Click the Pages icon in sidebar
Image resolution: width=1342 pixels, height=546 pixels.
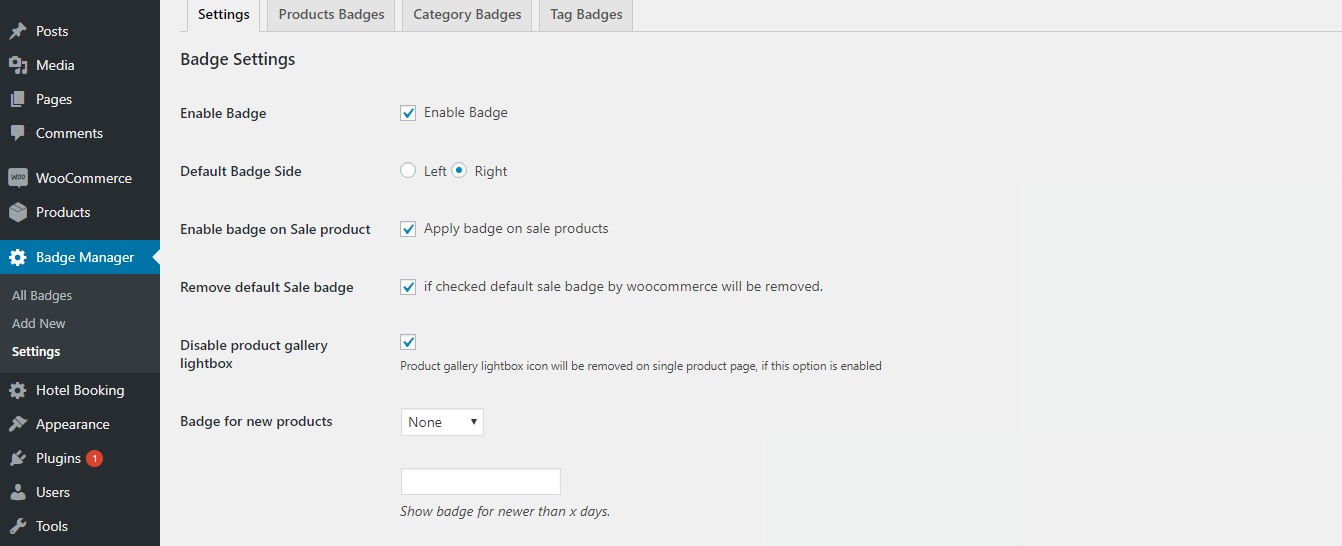tap(18, 99)
